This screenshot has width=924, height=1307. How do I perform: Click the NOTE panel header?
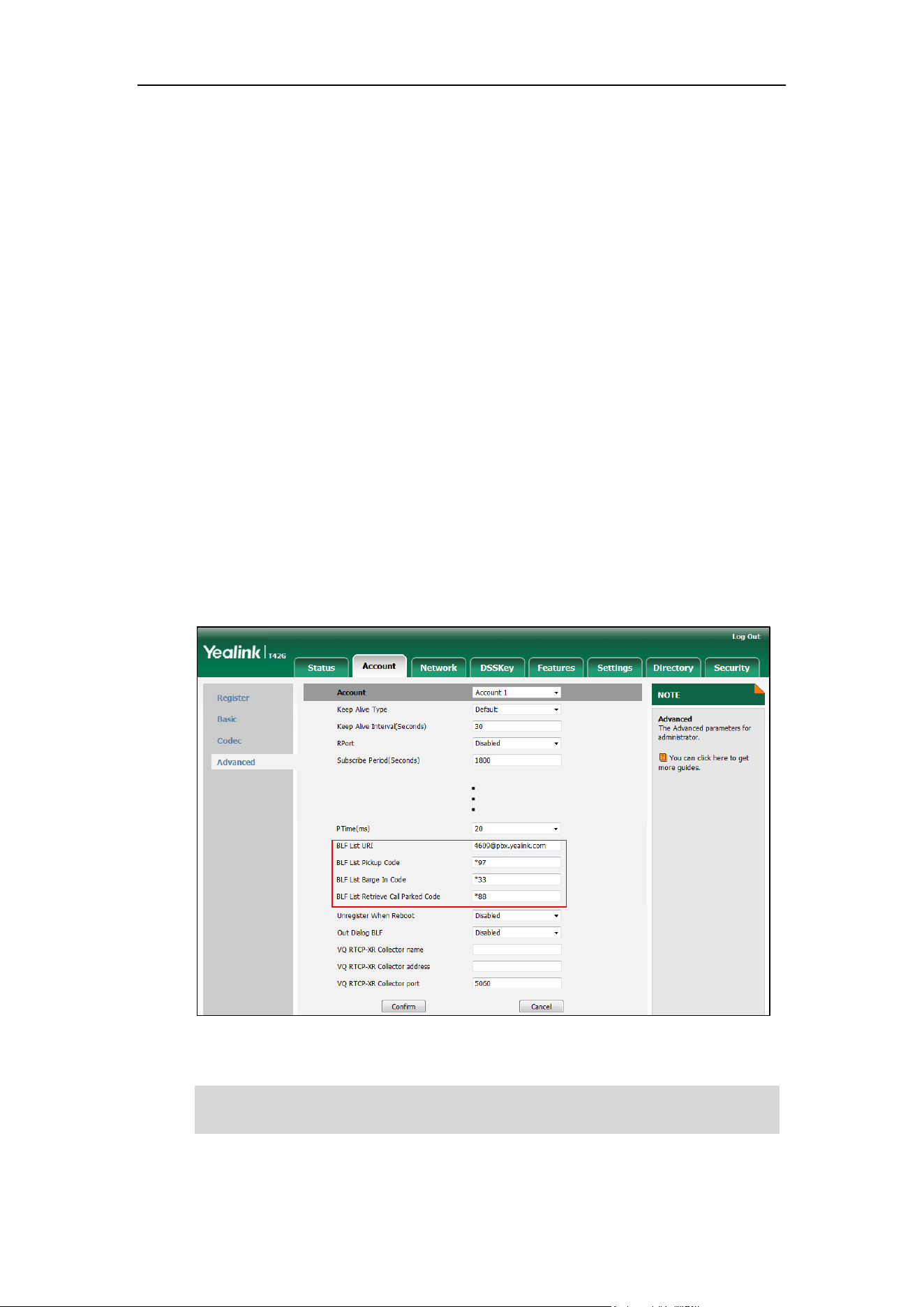[708, 695]
